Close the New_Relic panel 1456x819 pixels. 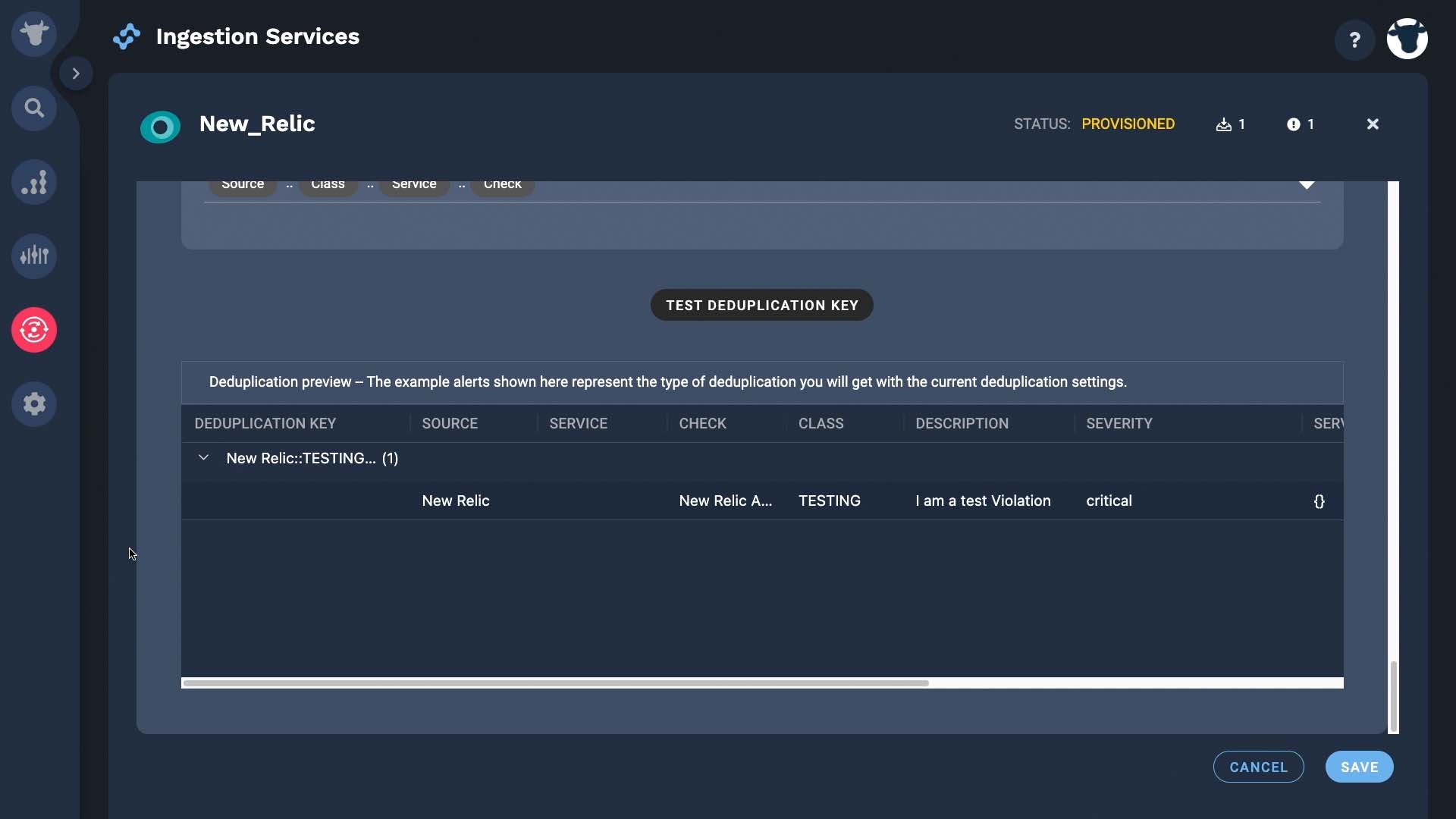1373,124
